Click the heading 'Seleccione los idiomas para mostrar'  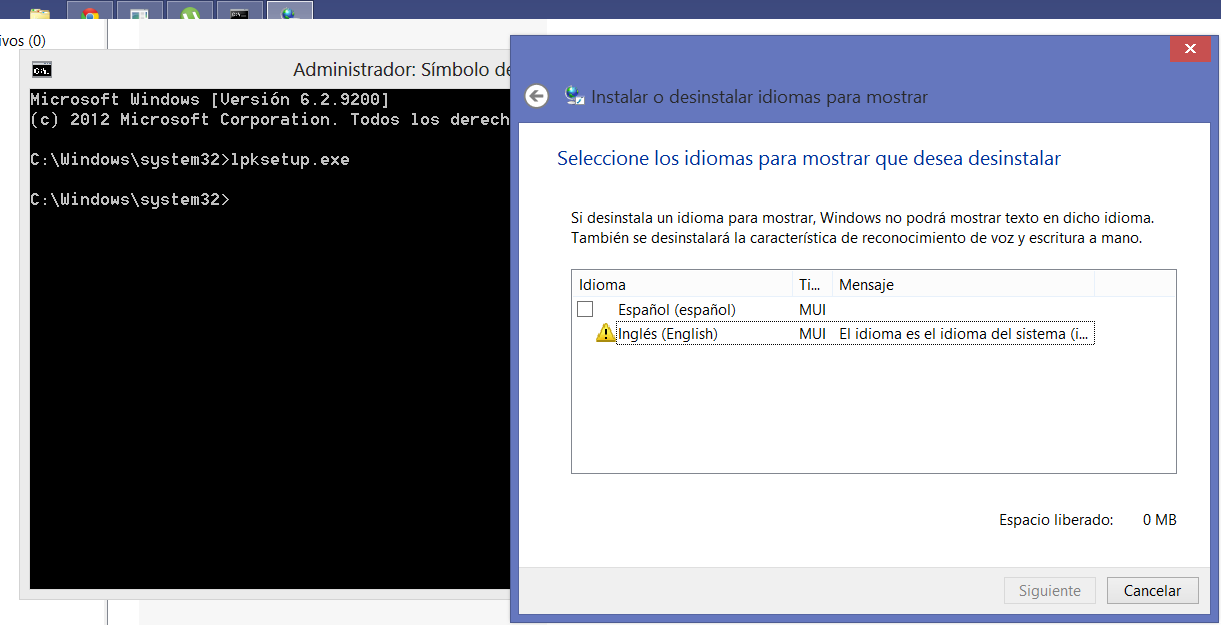[x=809, y=158]
